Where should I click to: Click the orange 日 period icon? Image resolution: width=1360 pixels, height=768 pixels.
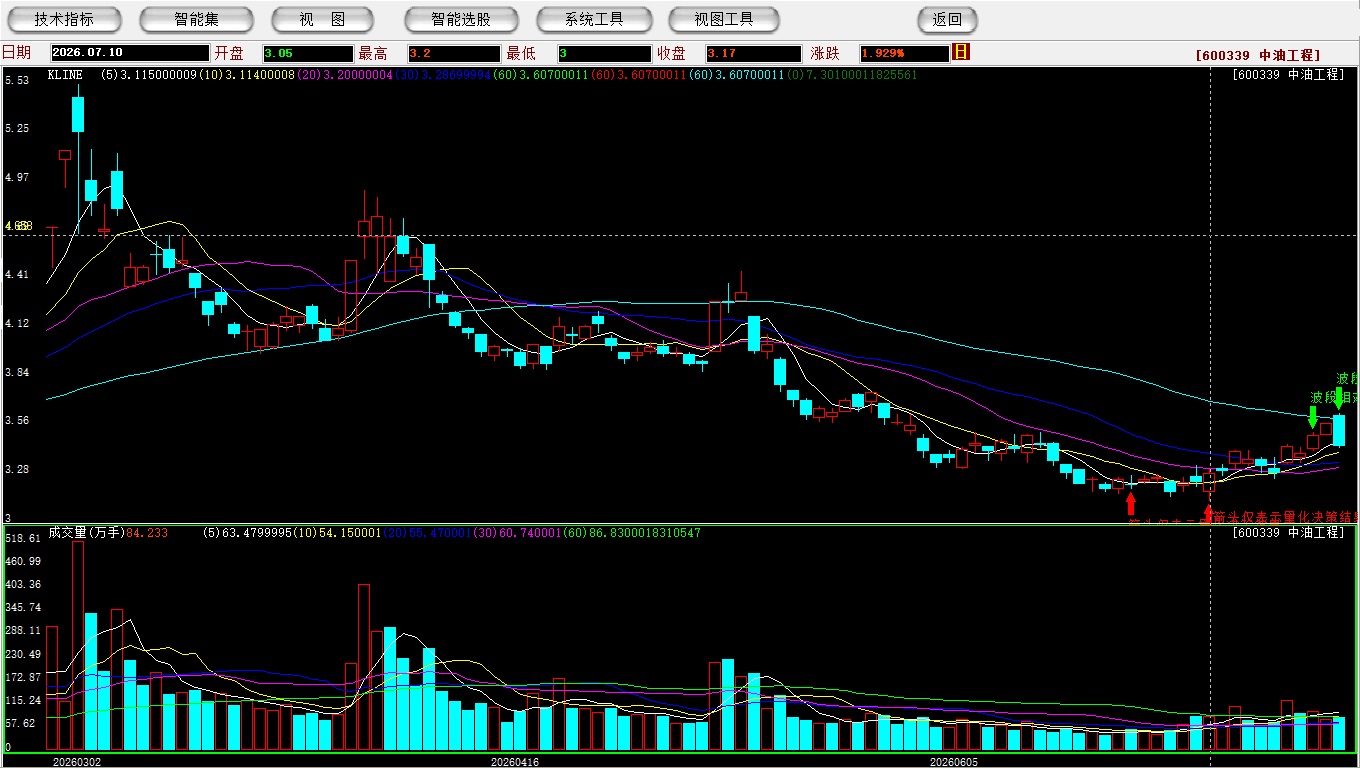961,52
